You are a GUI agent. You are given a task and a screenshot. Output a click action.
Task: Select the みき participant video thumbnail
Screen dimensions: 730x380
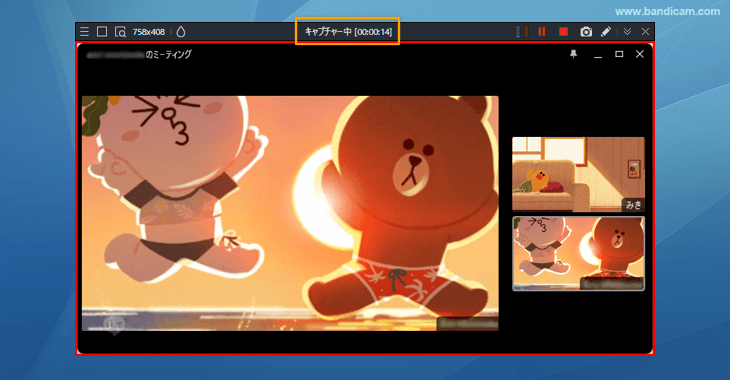pyautogui.click(x=578, y=174)
